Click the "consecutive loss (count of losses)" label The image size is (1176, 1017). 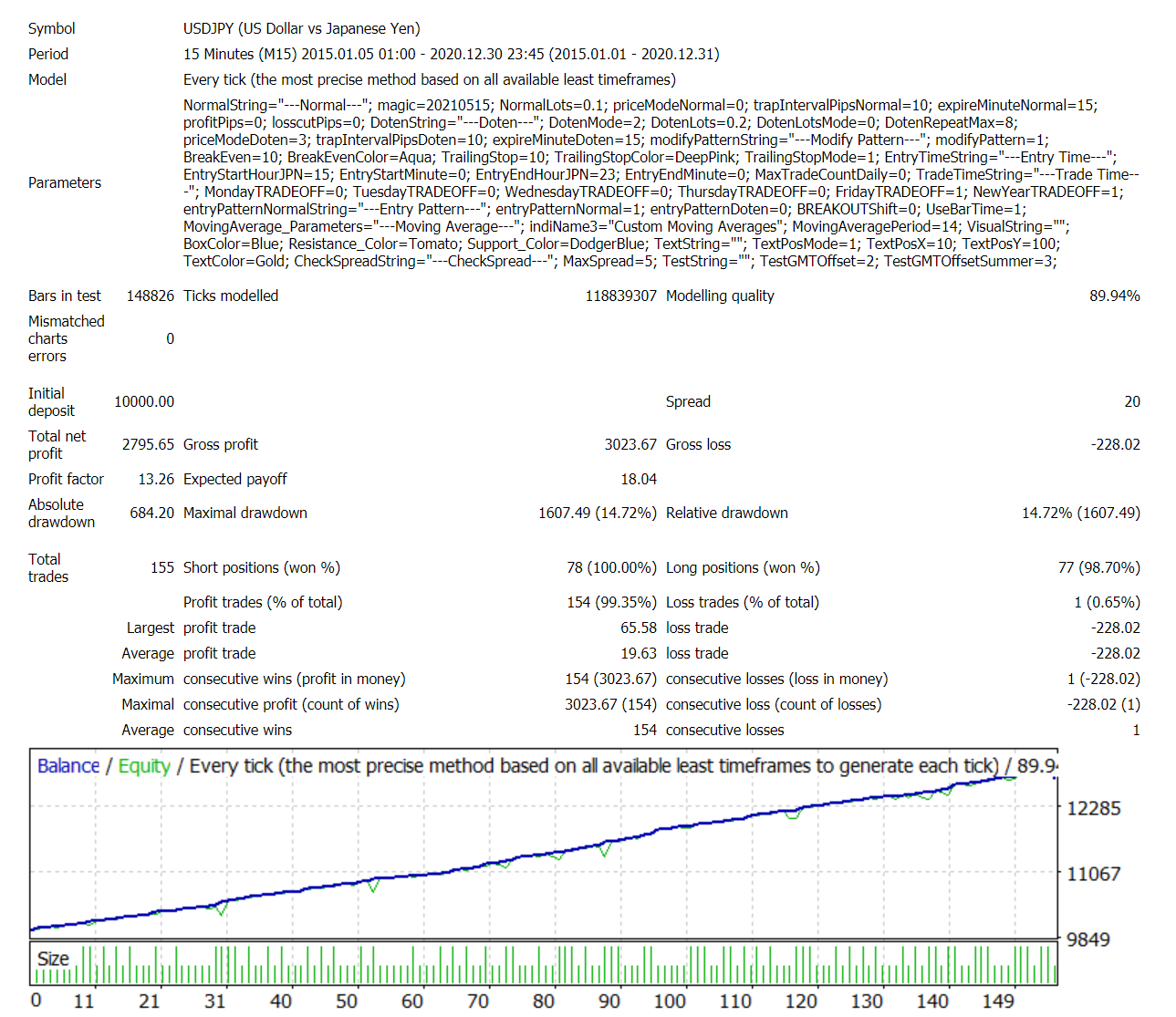[774, 705]
